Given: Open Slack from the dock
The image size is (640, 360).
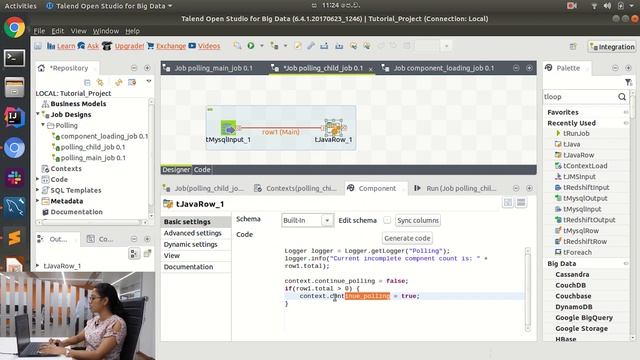Looking at the screenshot, I should pyautogui.click(x=15, y=178).
